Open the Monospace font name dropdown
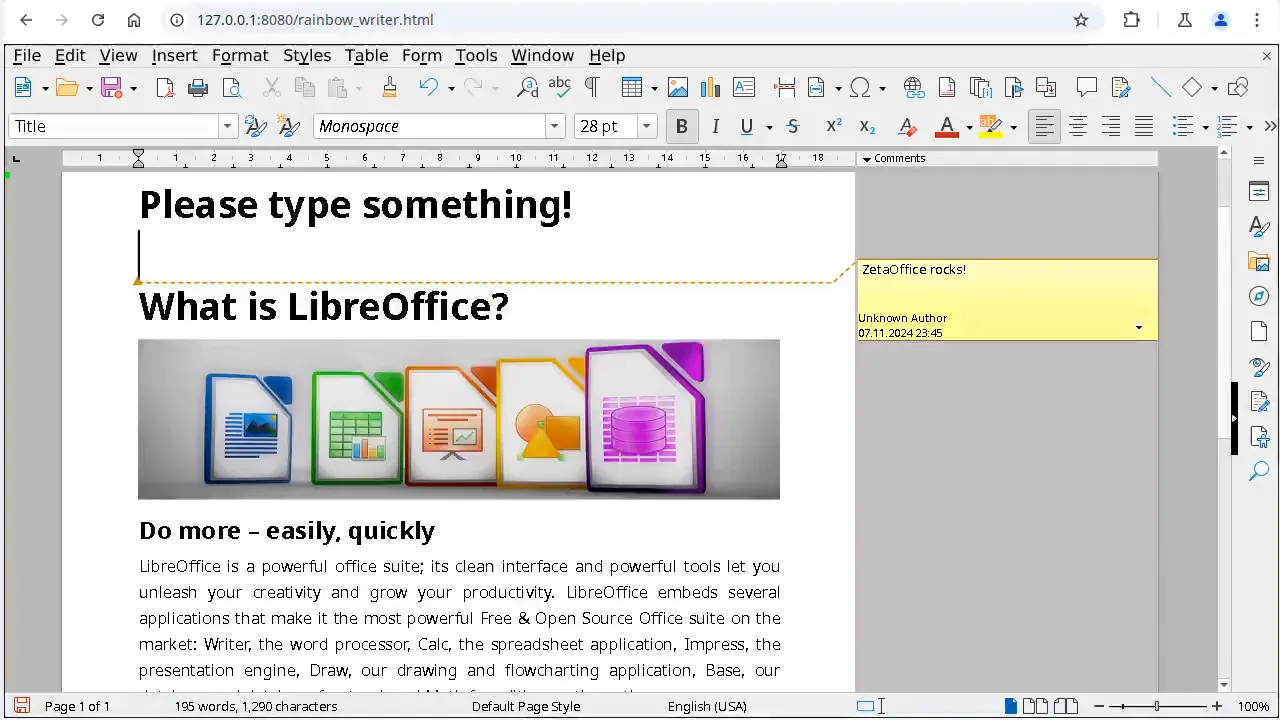The image size is (1280, 720). (554, 126)
